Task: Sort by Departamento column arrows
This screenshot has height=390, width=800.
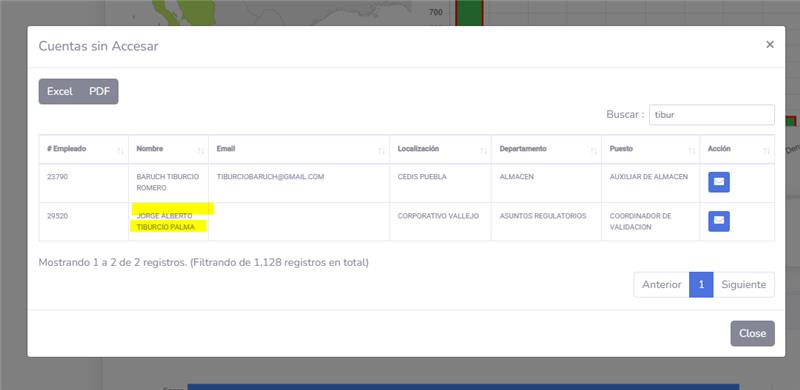Action: (593, 151)
